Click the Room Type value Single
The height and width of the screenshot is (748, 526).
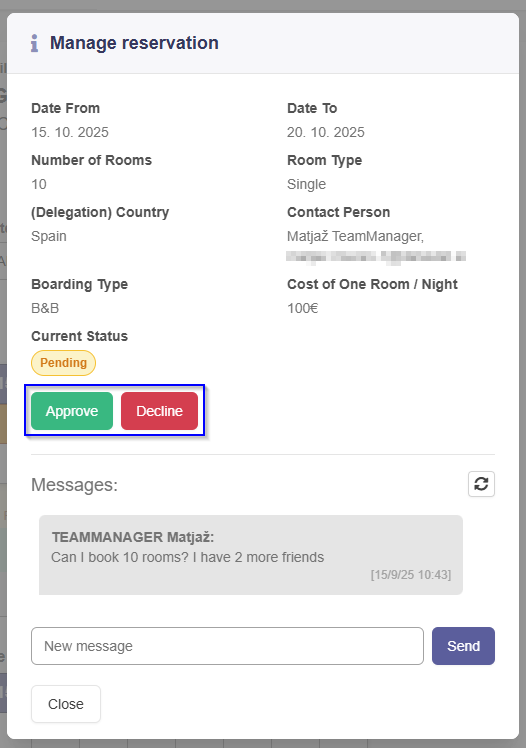(307, 184)
